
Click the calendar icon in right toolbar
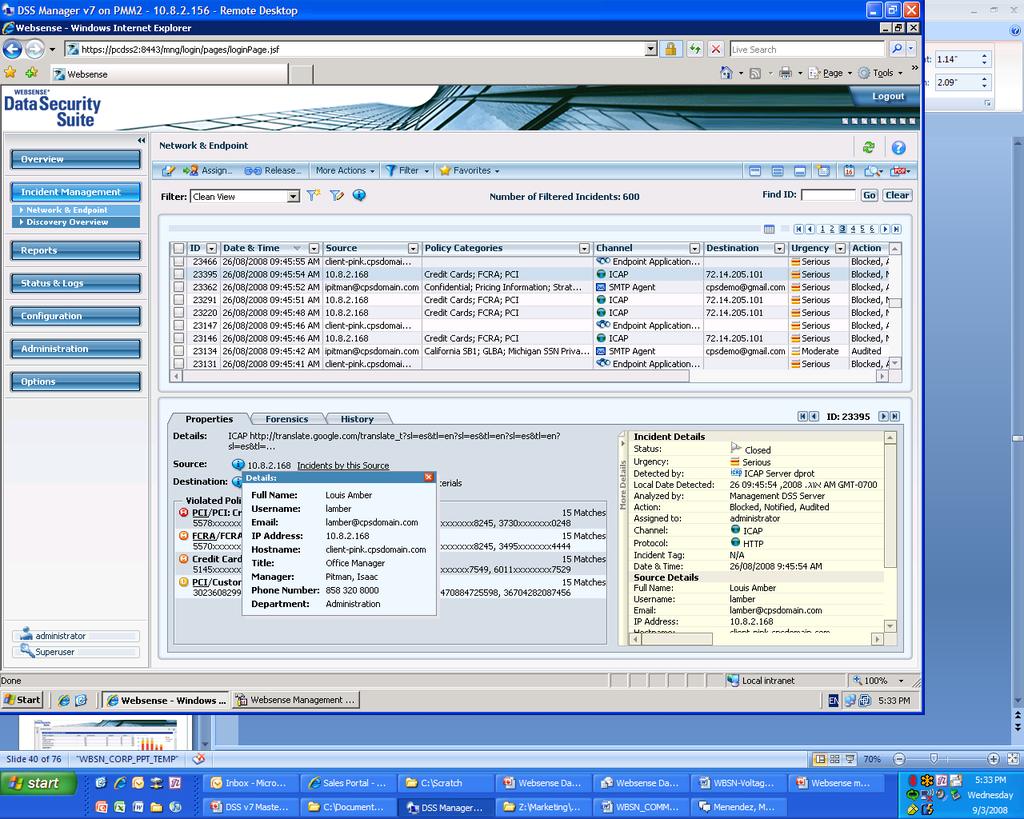[x=848, y=171]
